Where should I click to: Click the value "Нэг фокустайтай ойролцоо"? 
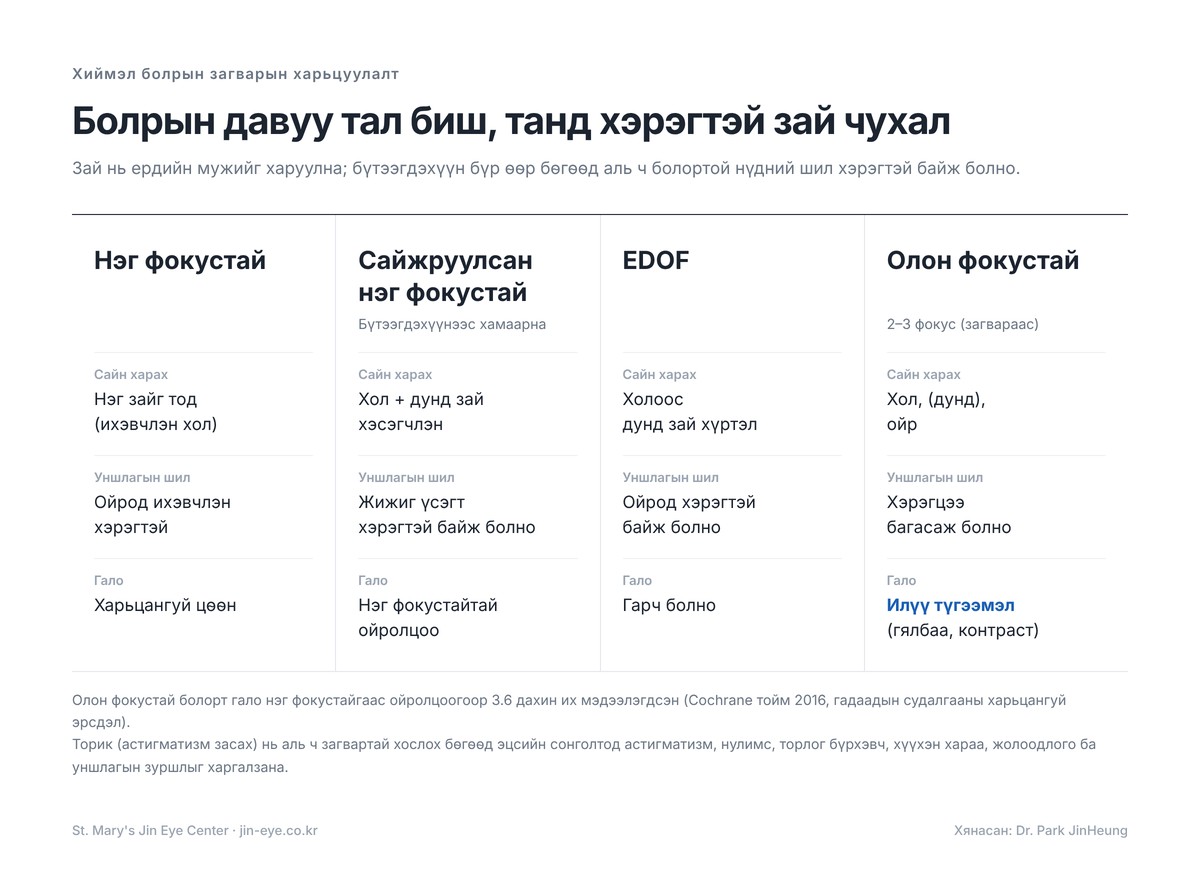(x=428, y=618)
